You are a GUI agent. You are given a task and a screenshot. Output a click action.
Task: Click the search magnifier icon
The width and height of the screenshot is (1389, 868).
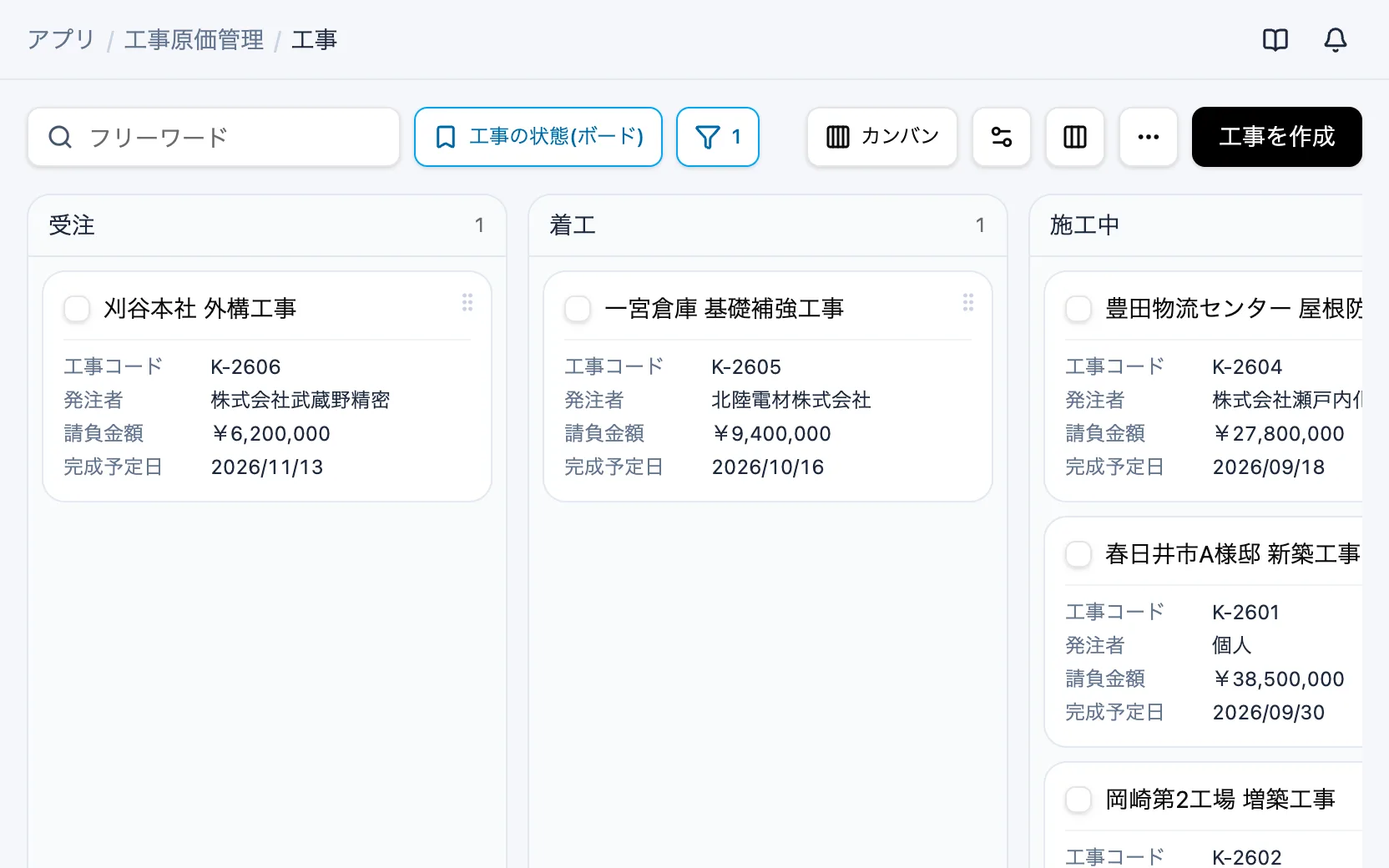tap(60, 137)
